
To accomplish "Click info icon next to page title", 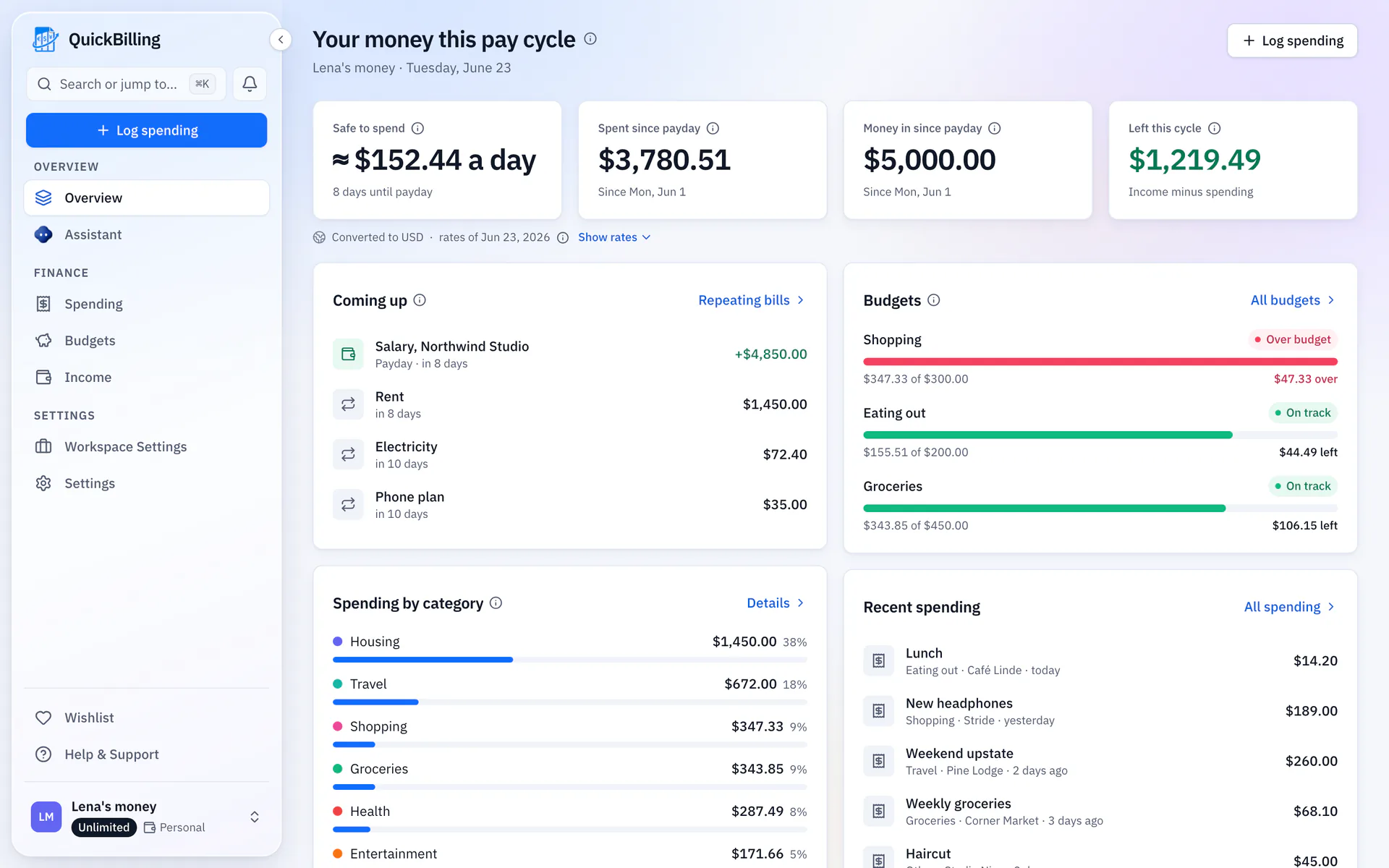I will pyautogui.click(x=590, y=39).
